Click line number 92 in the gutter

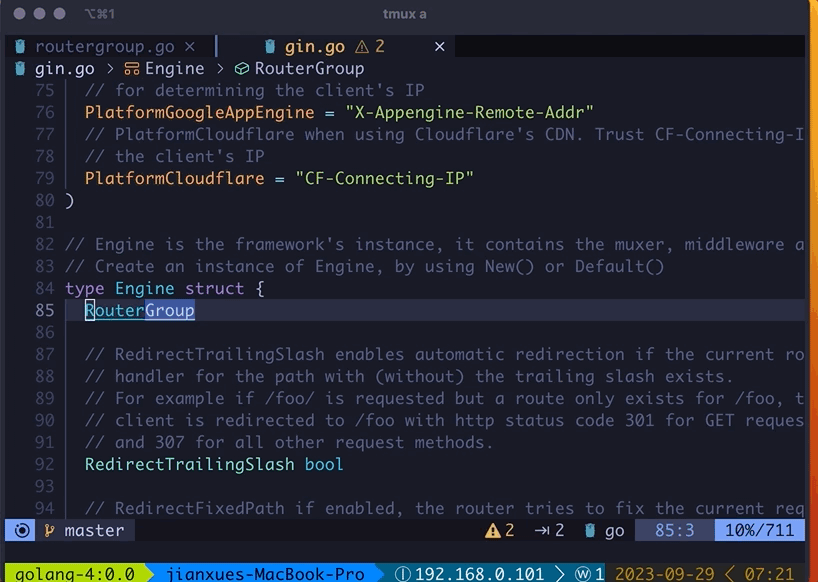coord(45,464)
